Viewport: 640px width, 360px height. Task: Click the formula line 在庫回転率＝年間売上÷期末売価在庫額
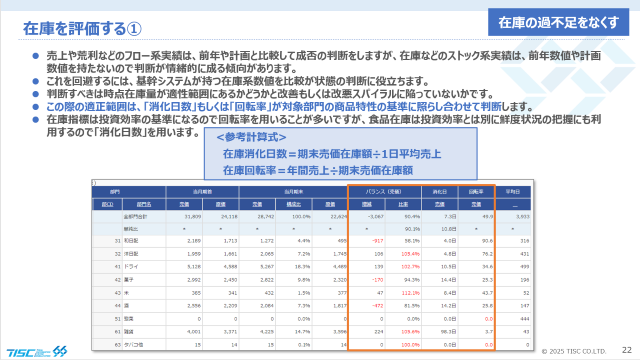coord(318,170)
